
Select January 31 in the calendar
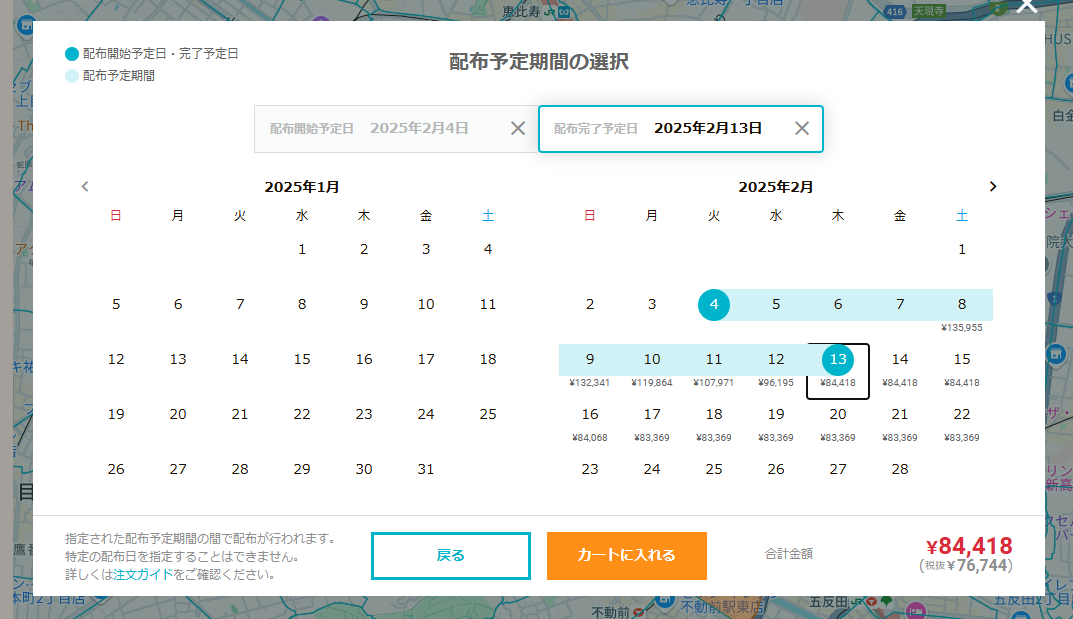[x=426, y=469]
